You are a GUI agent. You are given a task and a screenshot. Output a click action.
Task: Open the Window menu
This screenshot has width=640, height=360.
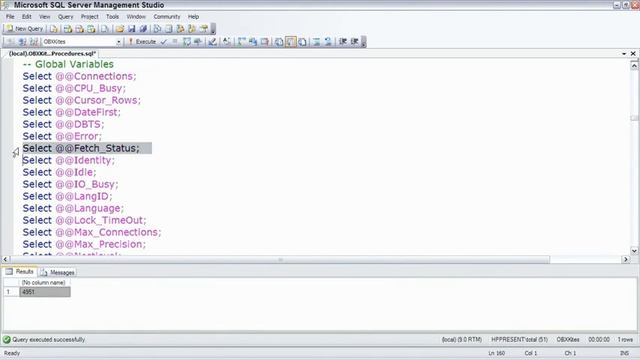click(136, 17)
